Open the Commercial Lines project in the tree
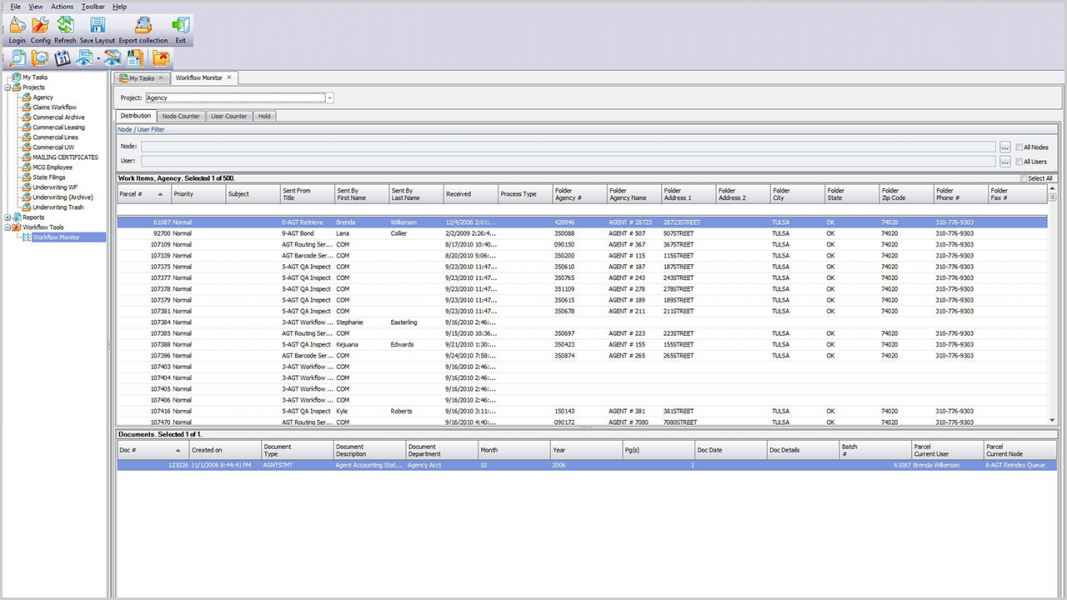Image resolution: width=1067 pixels, height=600 pixels. point(55,137)
